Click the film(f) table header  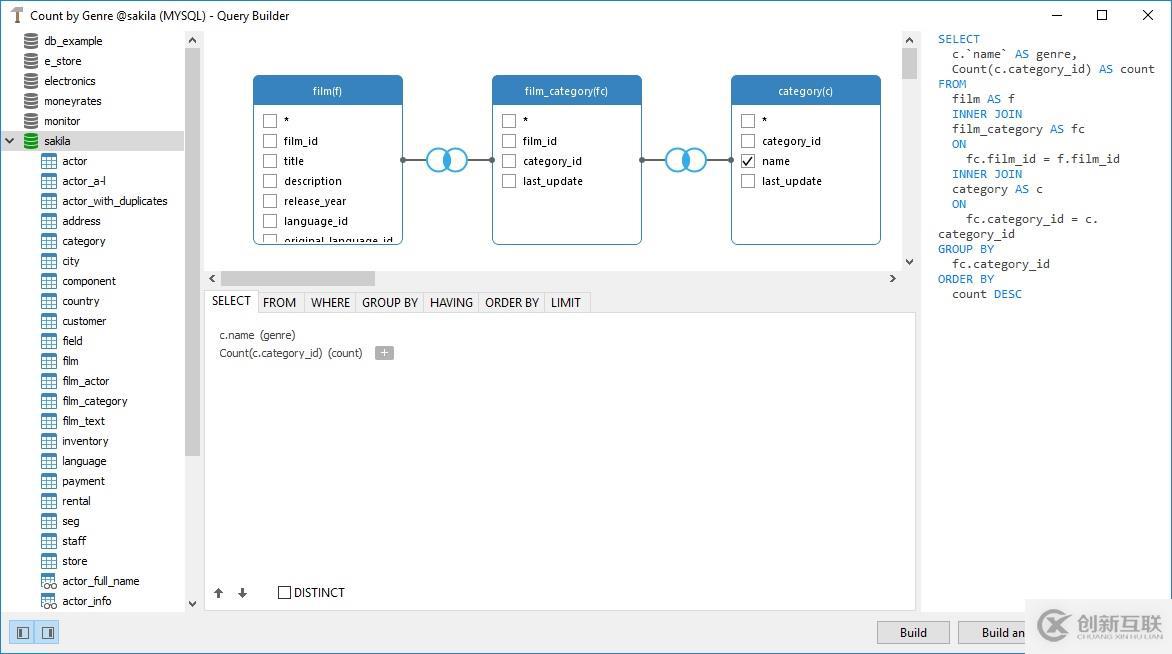tap(327, 90)
